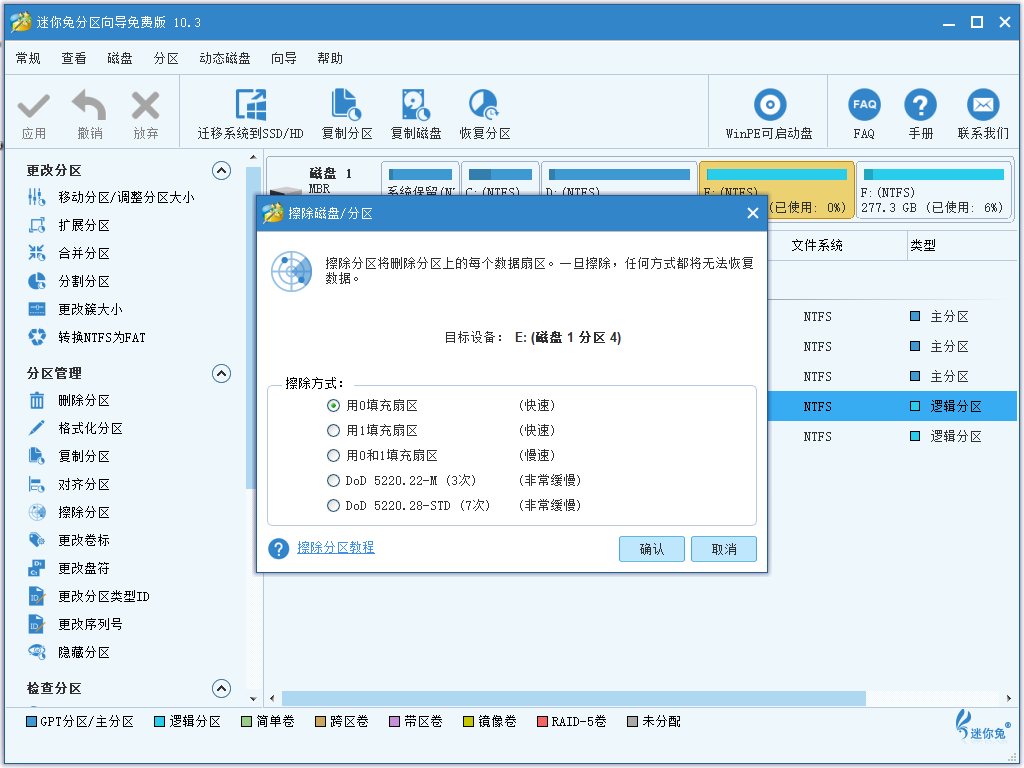
Task: Click the blue question mark help icon in dialog
Action: click(x=279, y=549)
